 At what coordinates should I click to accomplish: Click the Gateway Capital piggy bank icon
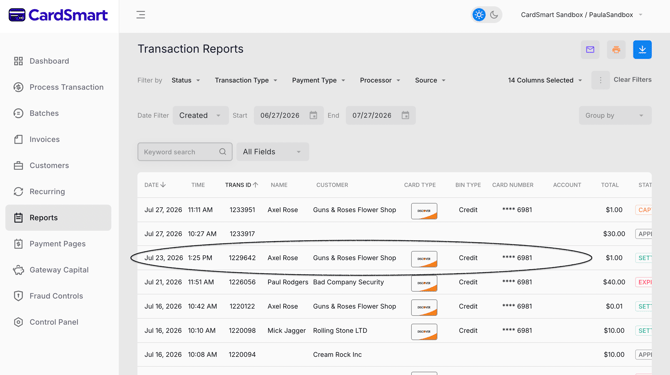click(x=18, y=270)
